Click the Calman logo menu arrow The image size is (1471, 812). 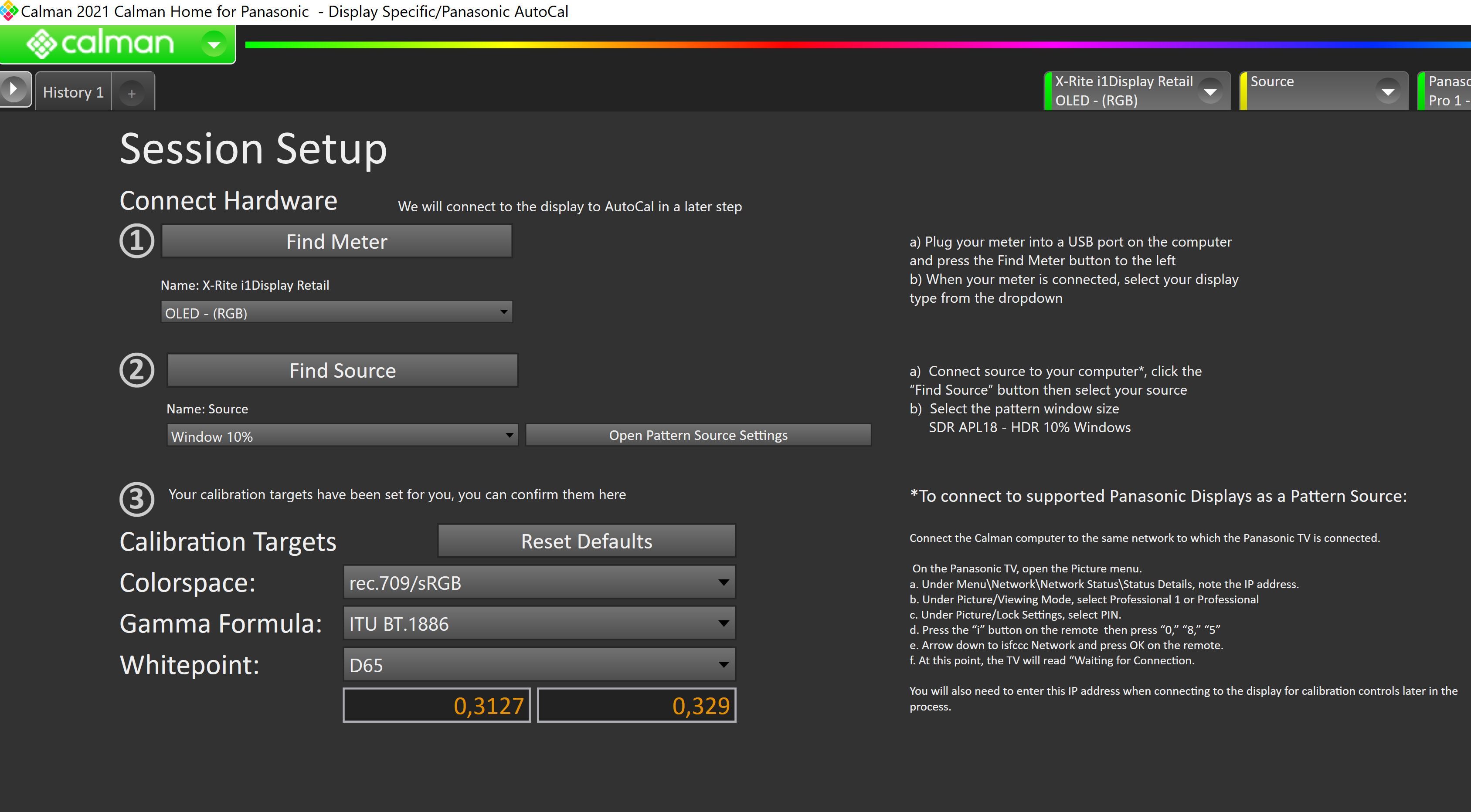tap(214, 44)
